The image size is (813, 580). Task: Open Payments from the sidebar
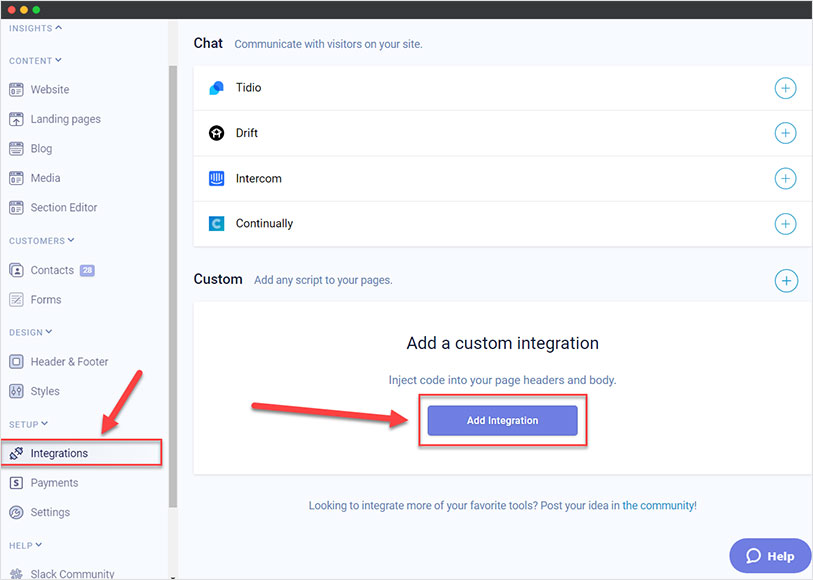click(48, 482)
